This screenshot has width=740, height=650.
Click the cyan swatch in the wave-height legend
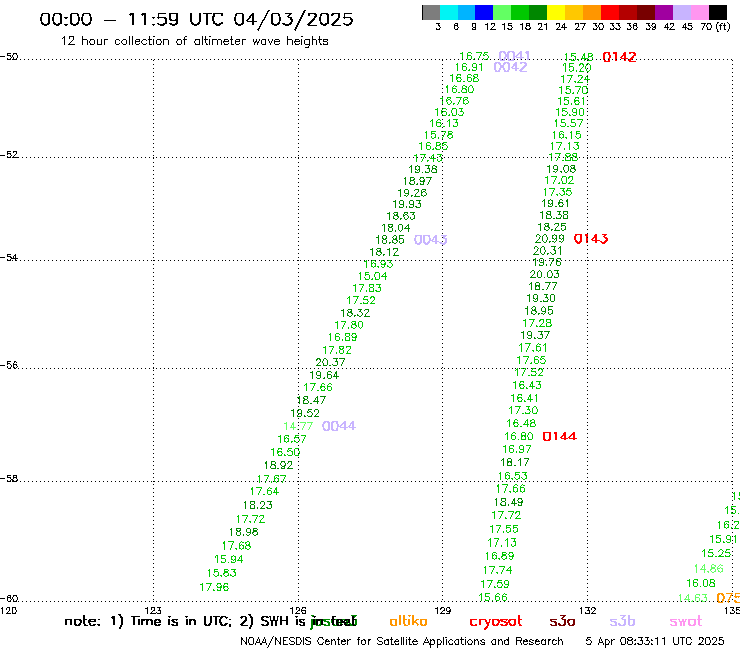click(x=449, y=12)
